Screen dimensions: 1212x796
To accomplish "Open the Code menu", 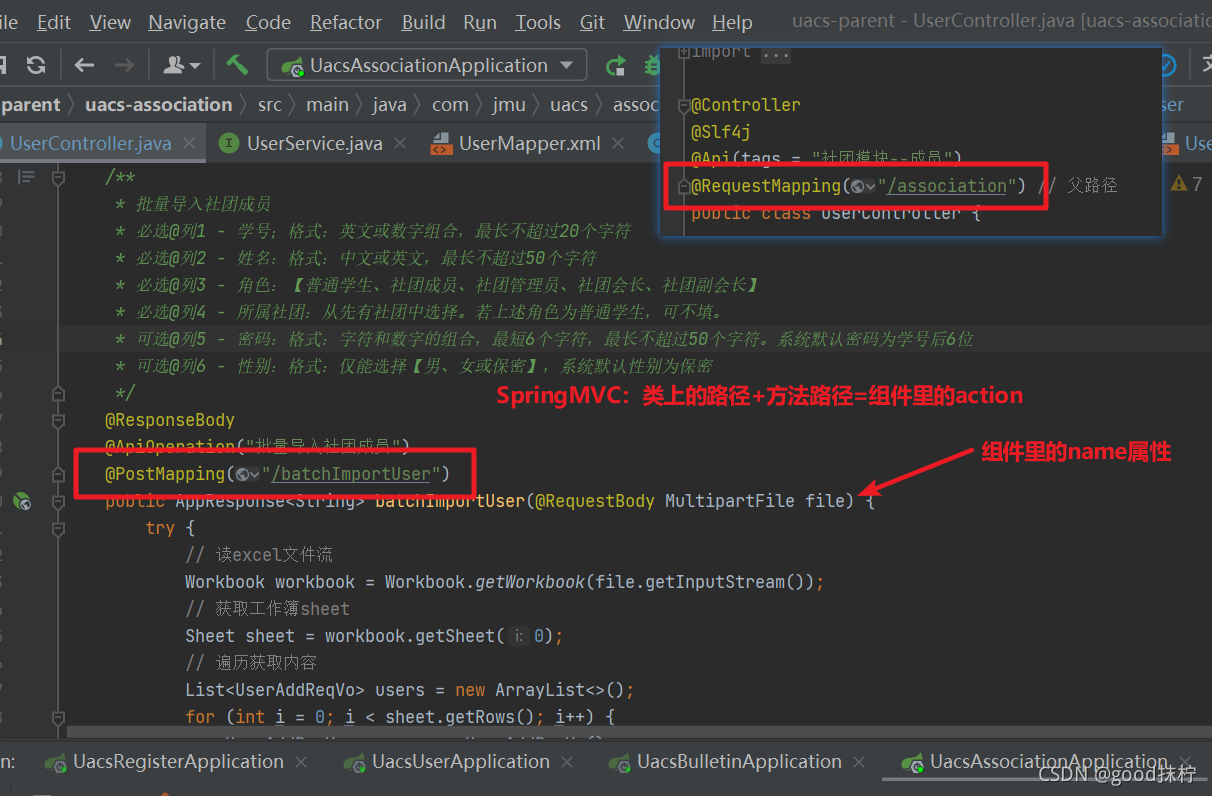I will click(268, 22).
